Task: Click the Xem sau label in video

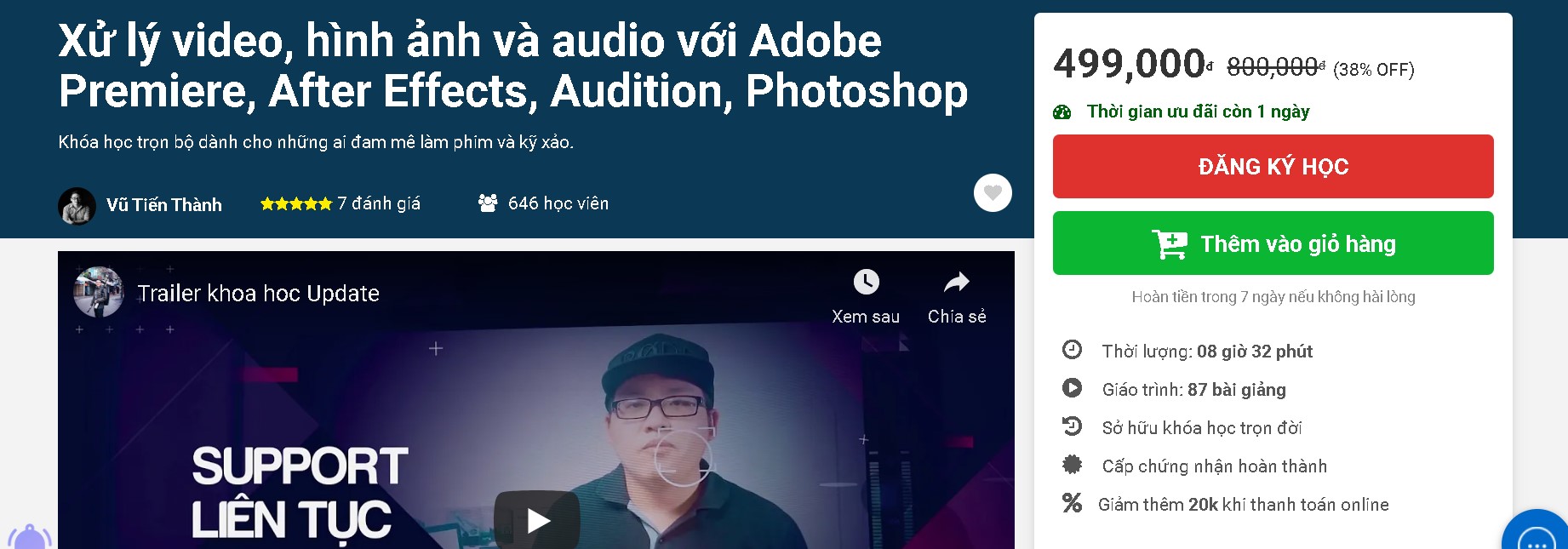Action: click(x=866, y=317)
